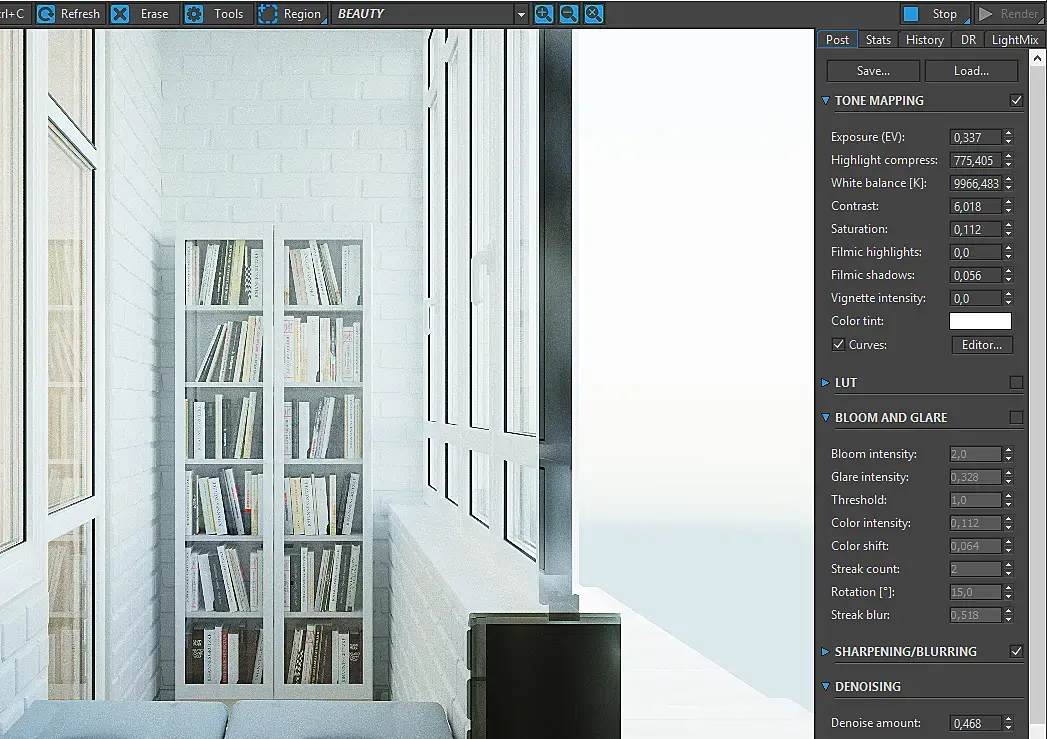Enable the BLOOM AND GLARE checkbox
This screenshot has height=739, width=1047.
point(1016,417)
